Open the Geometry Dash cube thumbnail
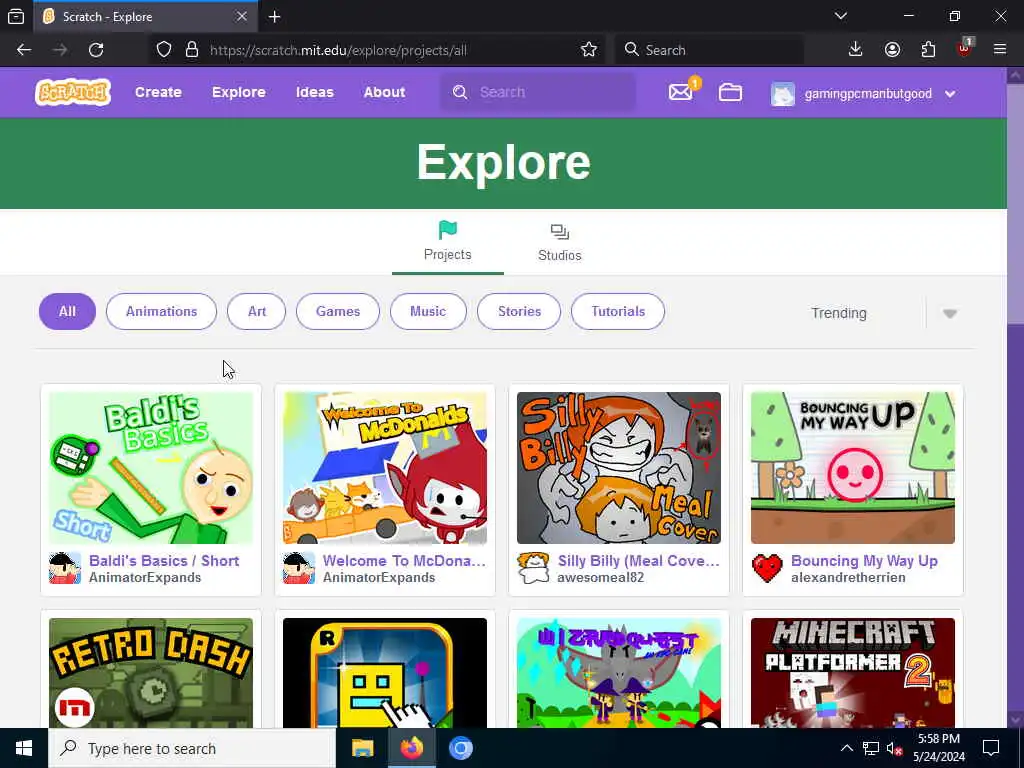This screenshot has height=768, width=1024. pos(385,673)
